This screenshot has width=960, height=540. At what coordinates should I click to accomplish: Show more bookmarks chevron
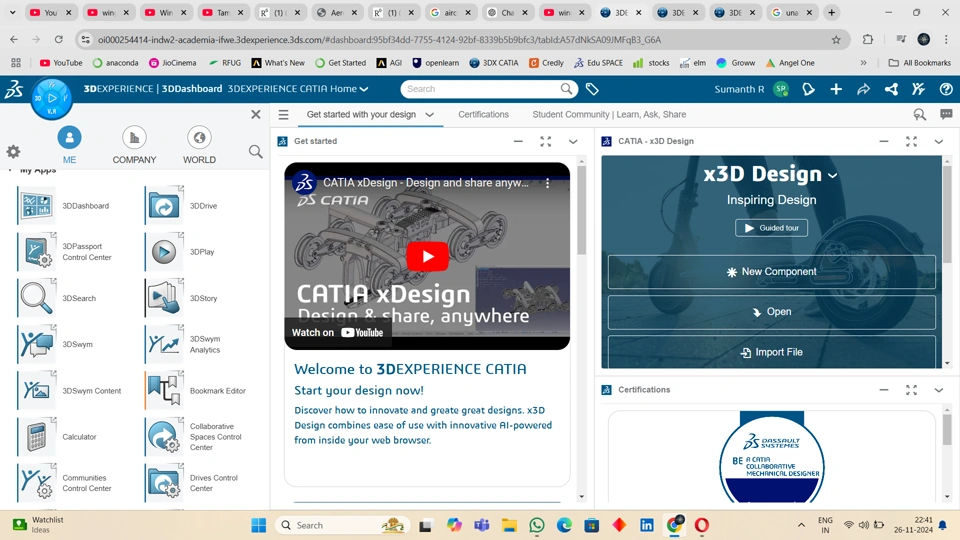pyautogui.click(x=863, y=62)
